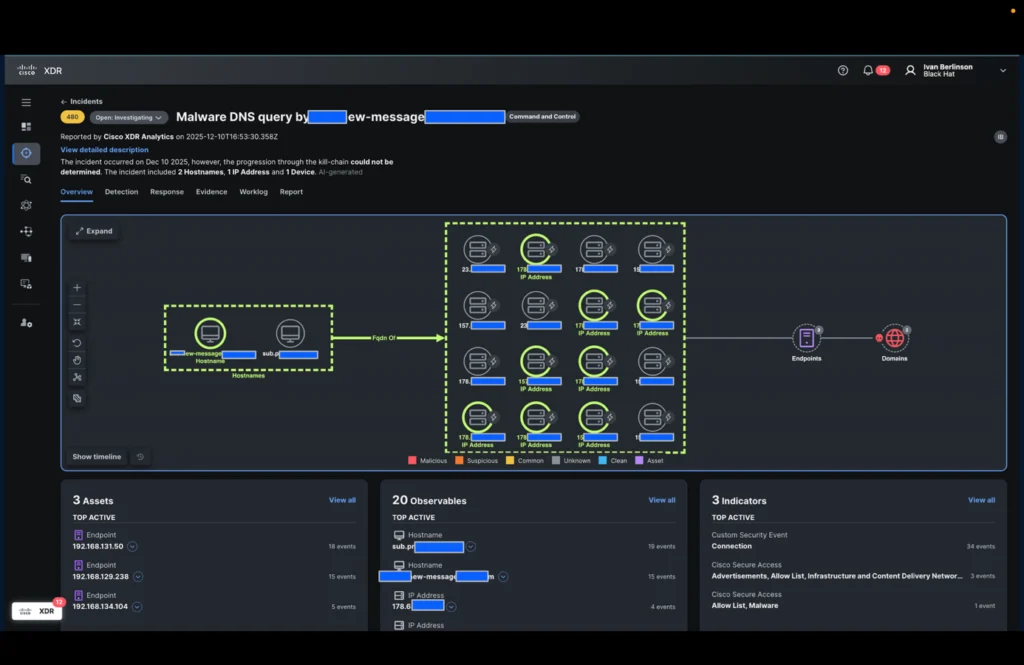The image size is (1024, 665).
Task: Open the Investigate sidebar icon
Action: coord(26,179)
